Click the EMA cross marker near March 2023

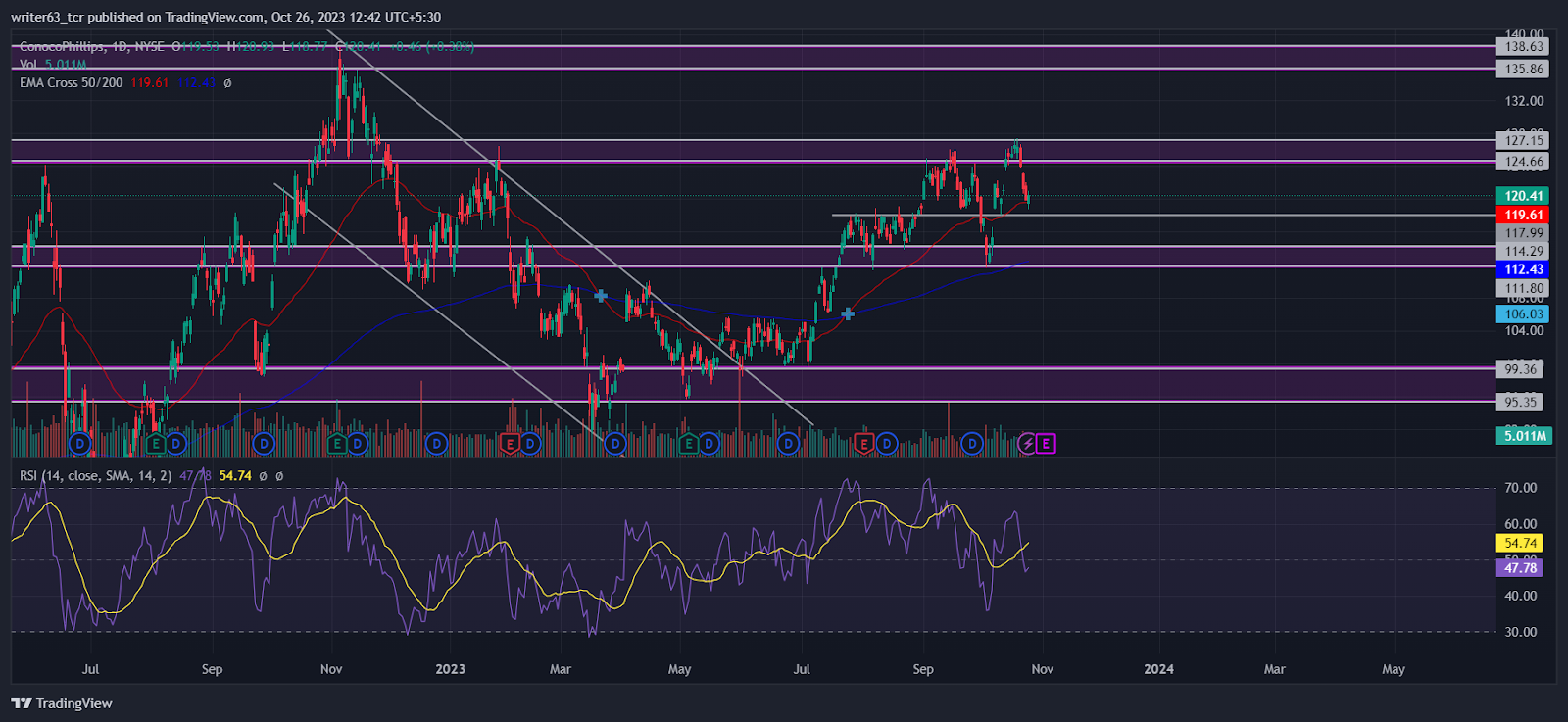(600, 295)
